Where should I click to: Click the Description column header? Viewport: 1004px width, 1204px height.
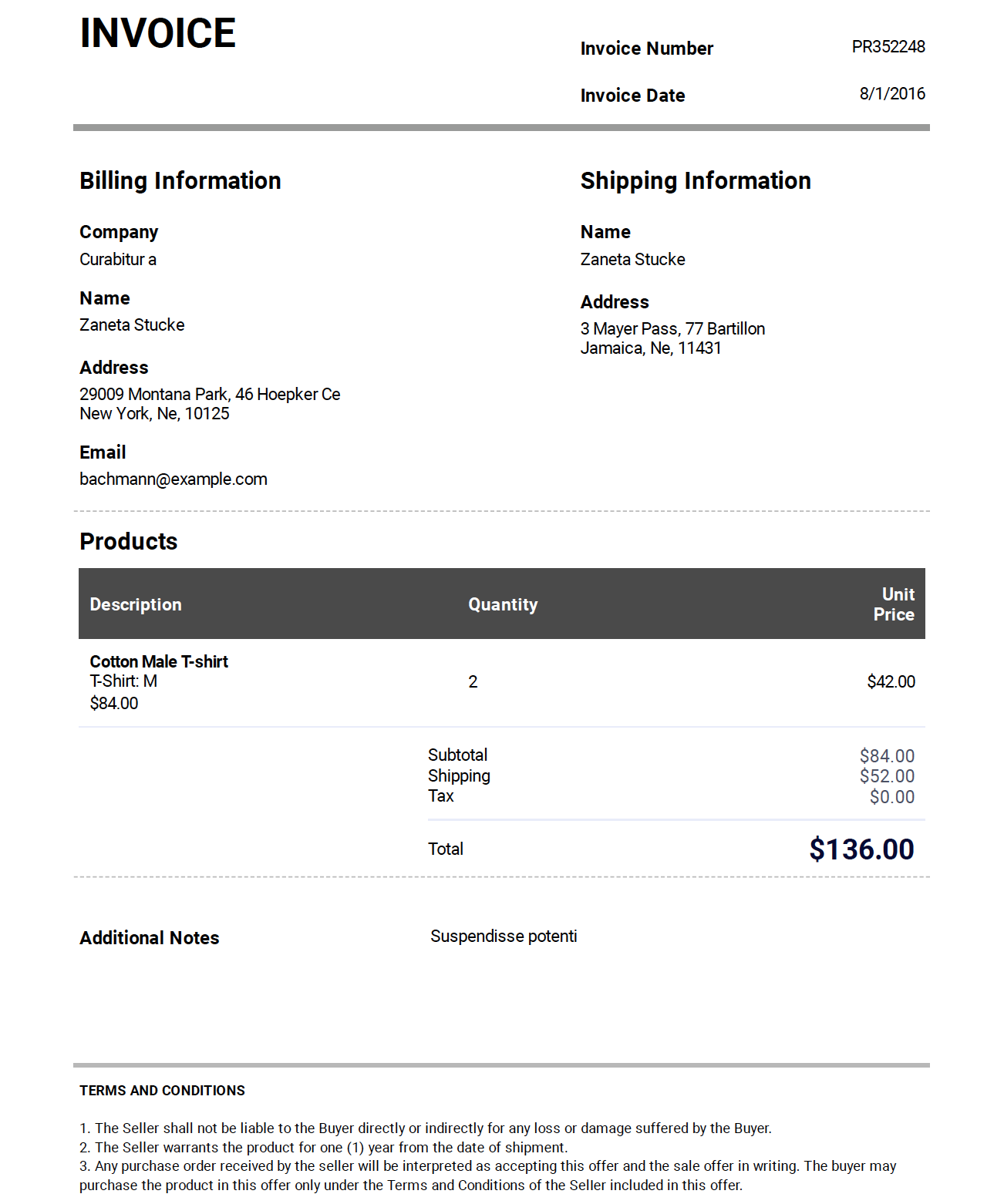click(136, 605)
